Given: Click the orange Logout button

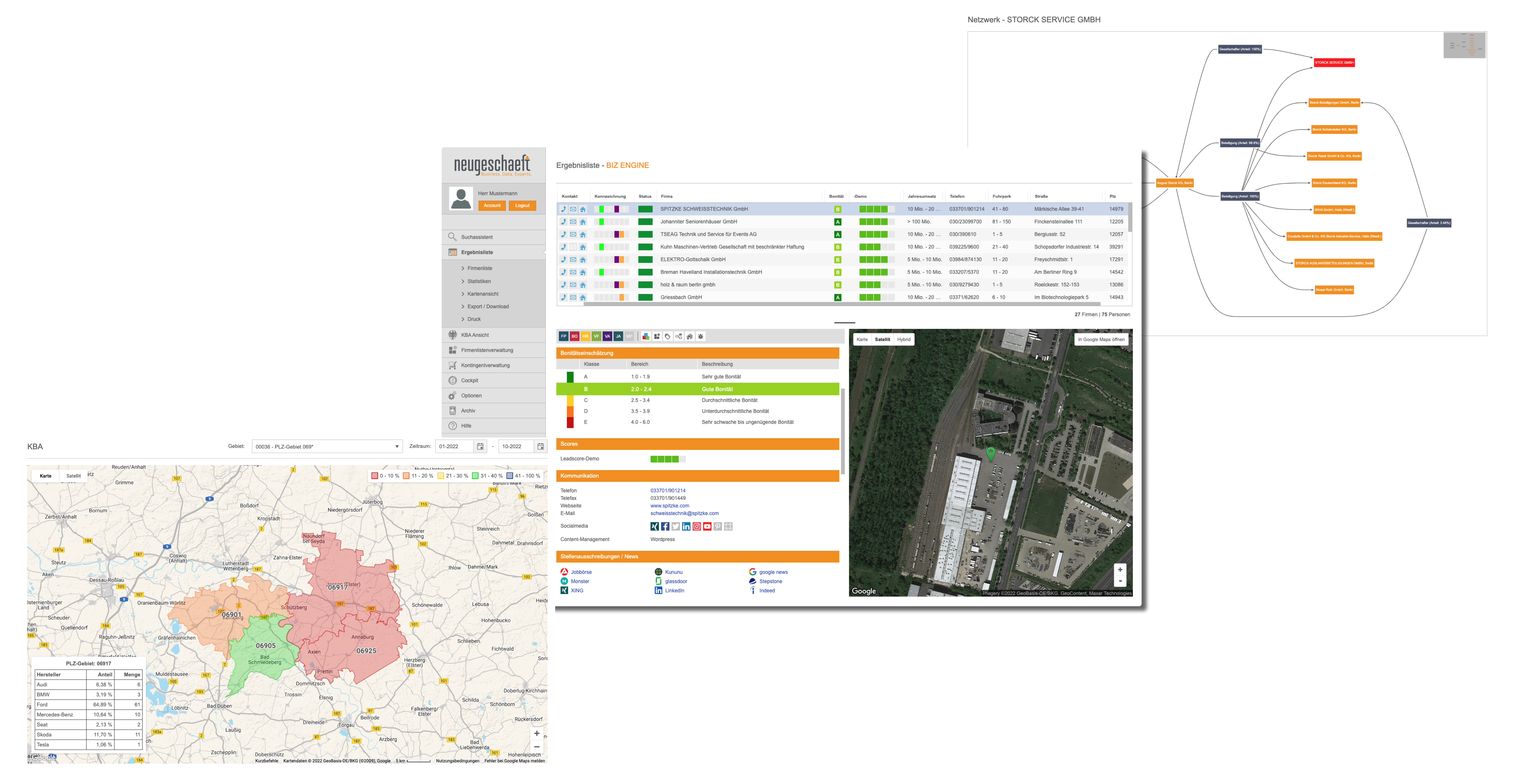Looking at the screenshot, I should (x=522, y=206).
